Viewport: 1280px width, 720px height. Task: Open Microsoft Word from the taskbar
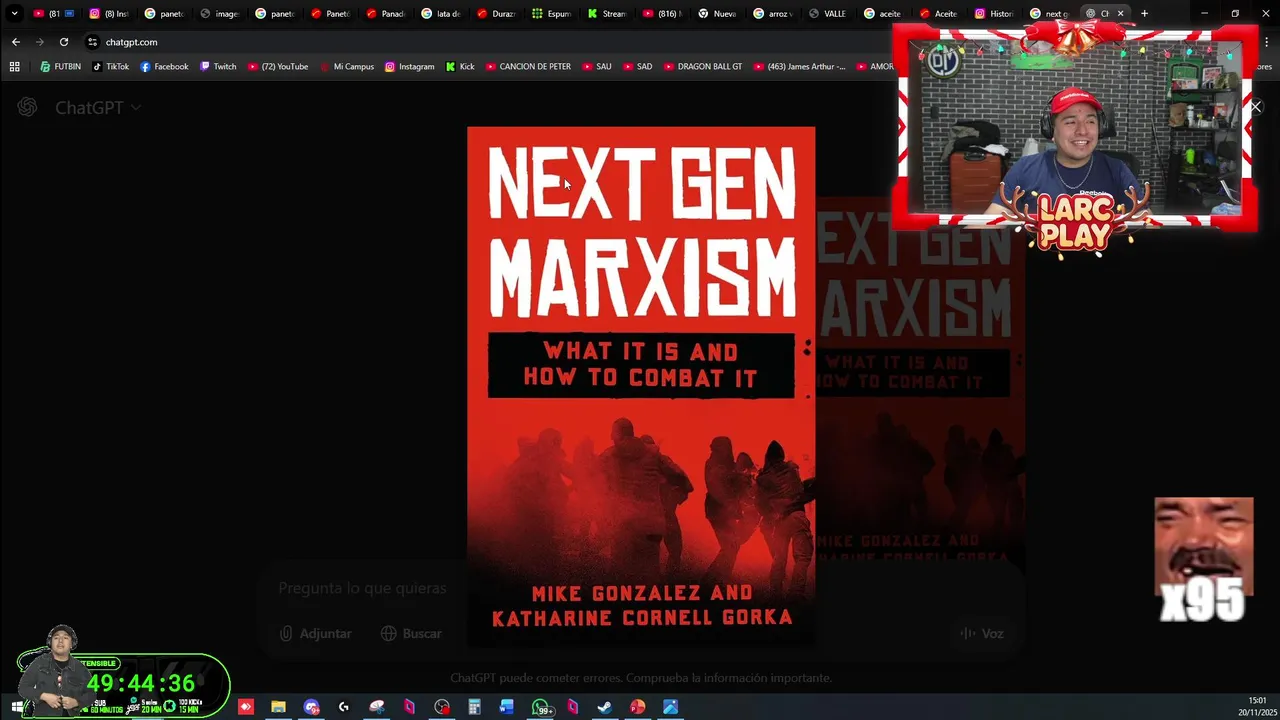(x=507, y=707)
